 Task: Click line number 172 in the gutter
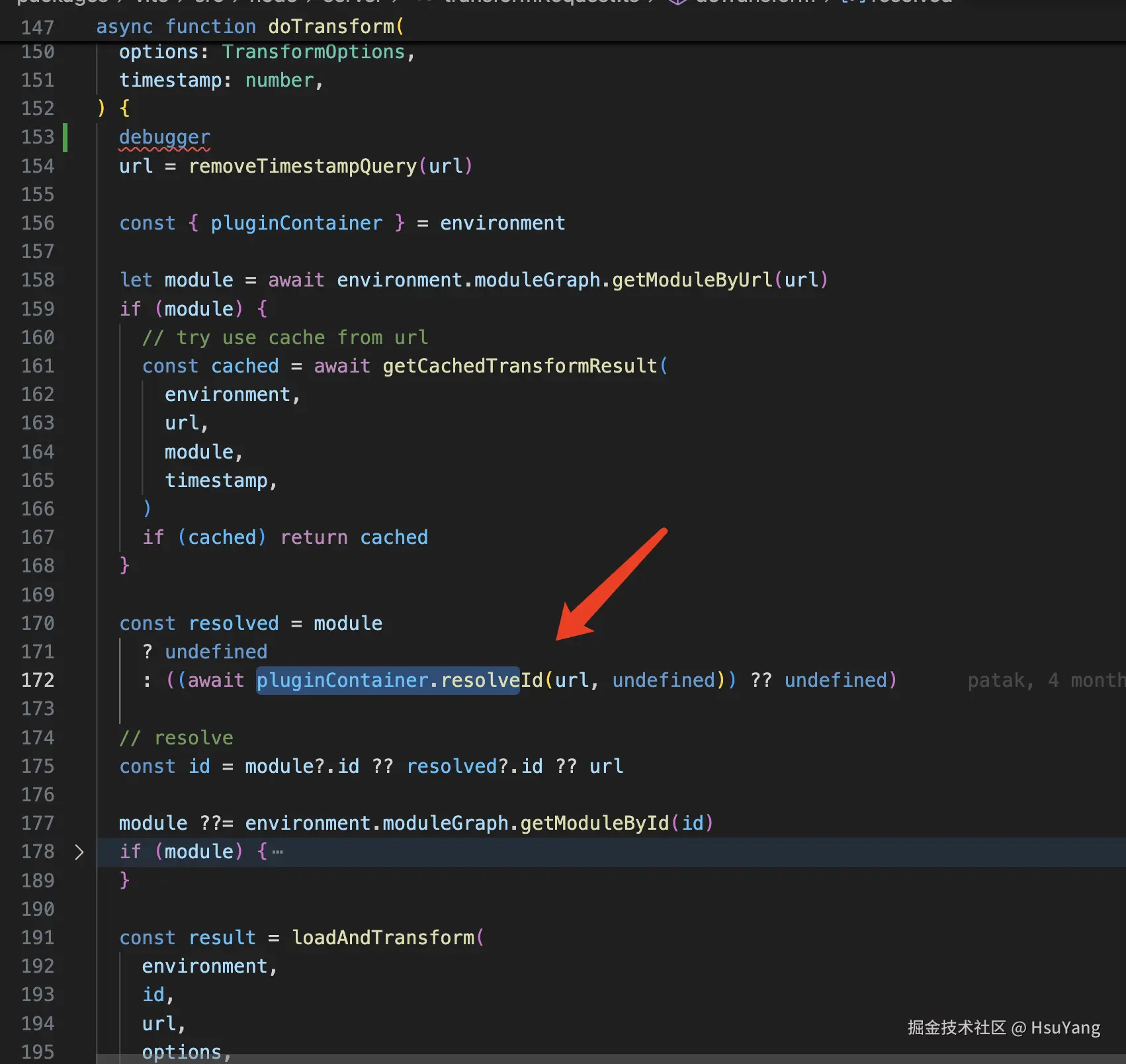(x=38, y=680)
